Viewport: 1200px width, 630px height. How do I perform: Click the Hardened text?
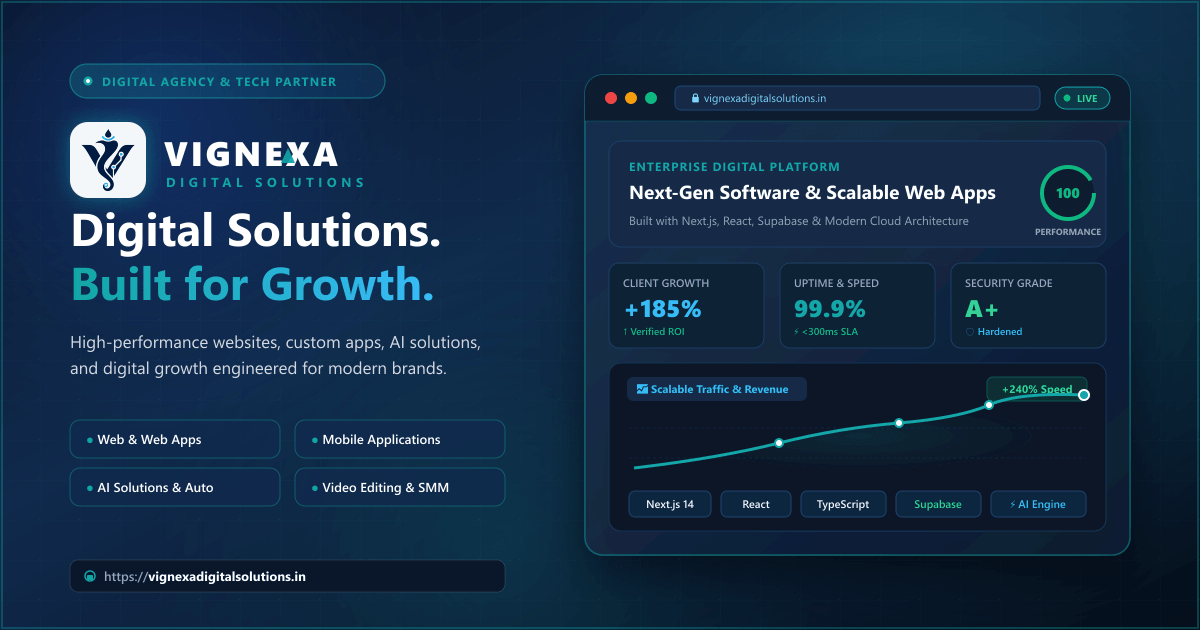(x=1000, y=331)
